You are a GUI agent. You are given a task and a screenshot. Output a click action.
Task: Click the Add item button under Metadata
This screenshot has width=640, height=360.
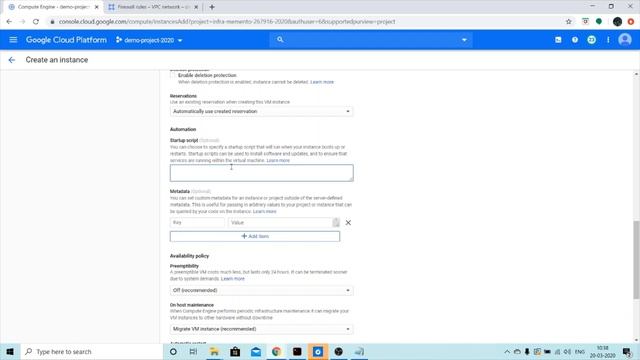(x=255, y=236)
